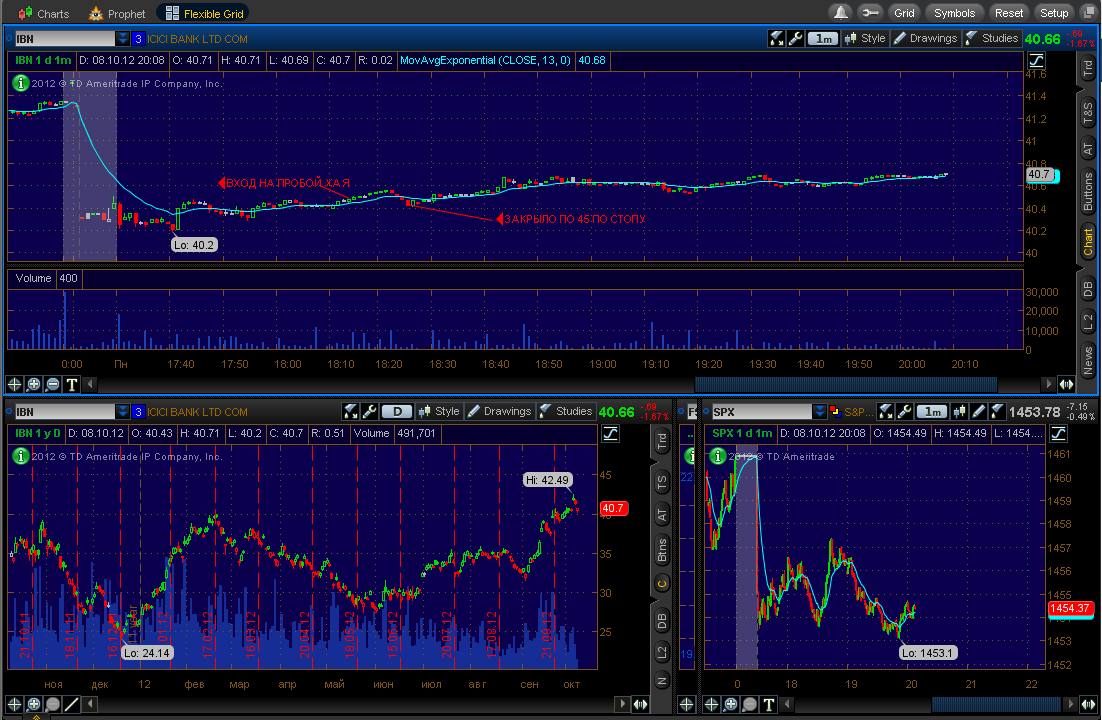Open the Setup menu

[x=1054, y=13]
